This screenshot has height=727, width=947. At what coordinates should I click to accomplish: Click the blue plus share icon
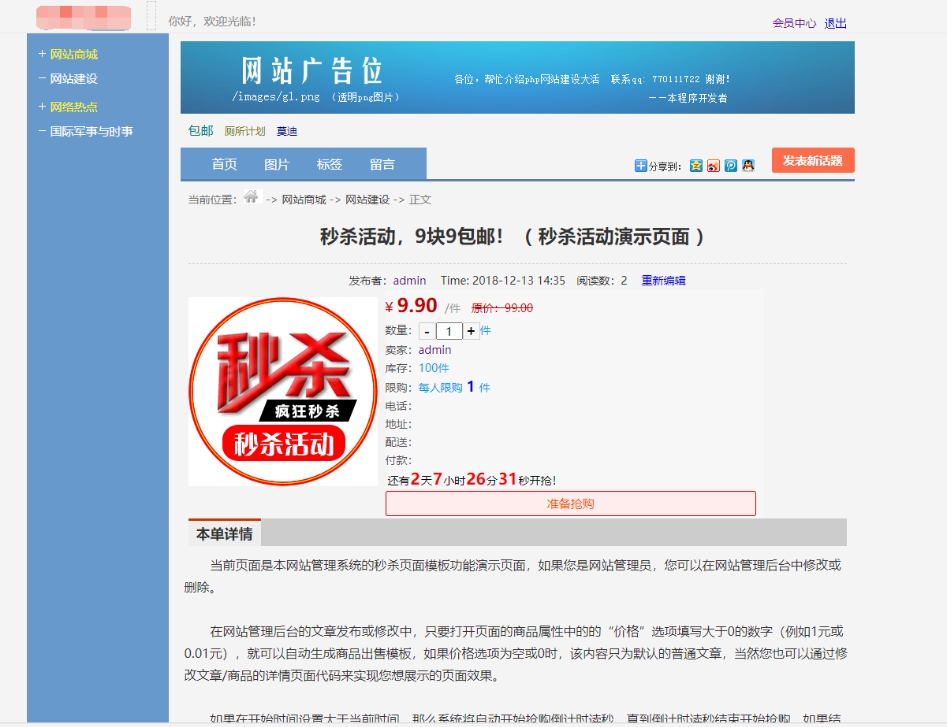tap(639, 165)
